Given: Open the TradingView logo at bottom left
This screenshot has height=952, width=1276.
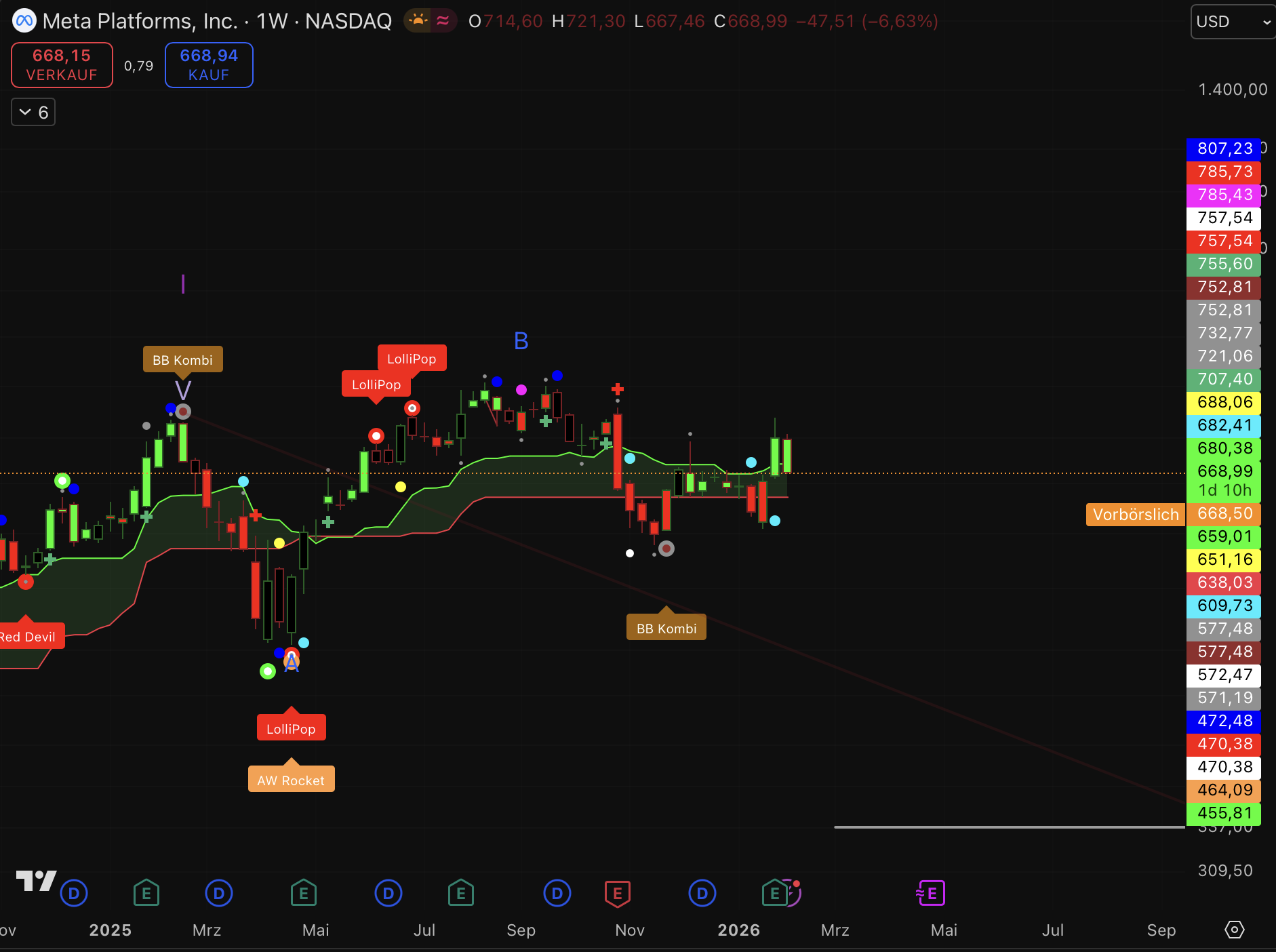Looking at the screenshot, I should click(x=36, y=881).
